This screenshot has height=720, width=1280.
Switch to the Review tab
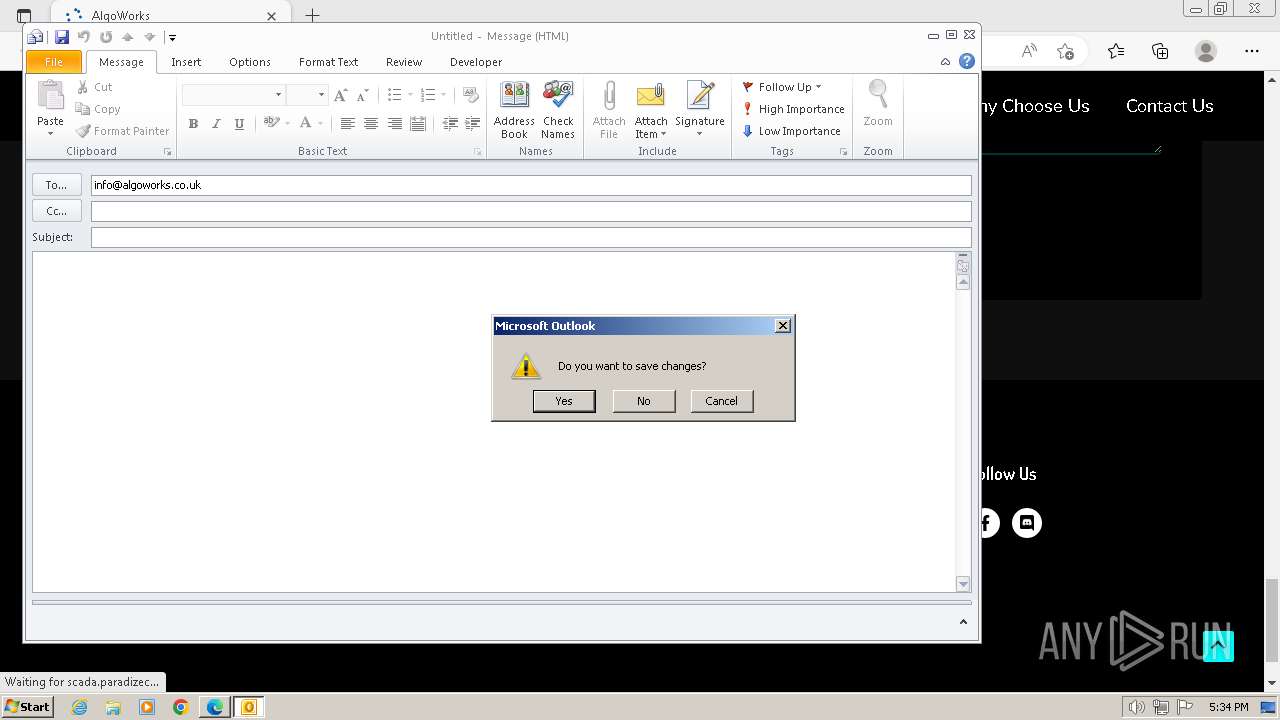coord(404,62)
